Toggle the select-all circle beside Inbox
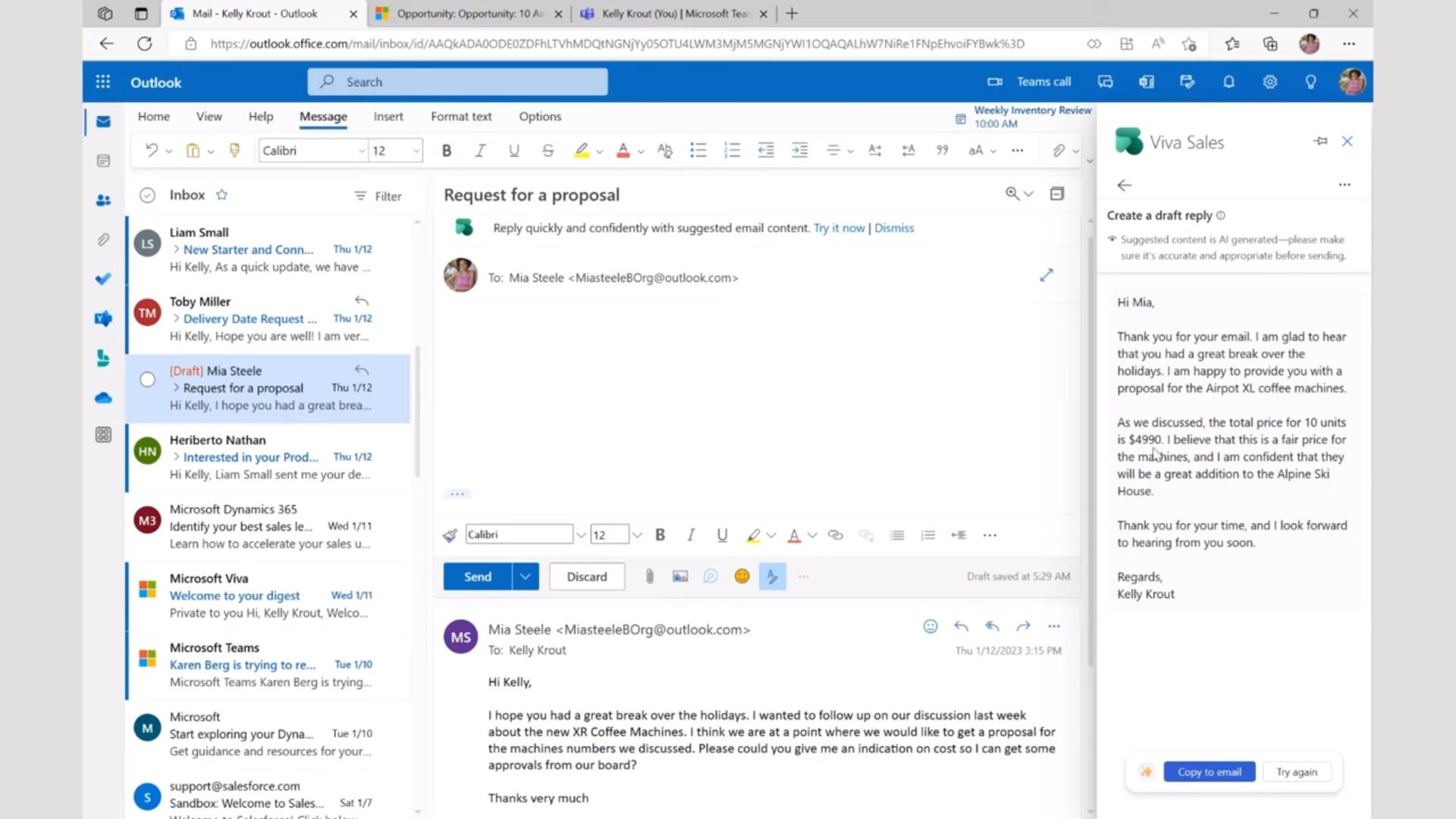This screenshot has height=819, width=1456. (x=147, y=196)
